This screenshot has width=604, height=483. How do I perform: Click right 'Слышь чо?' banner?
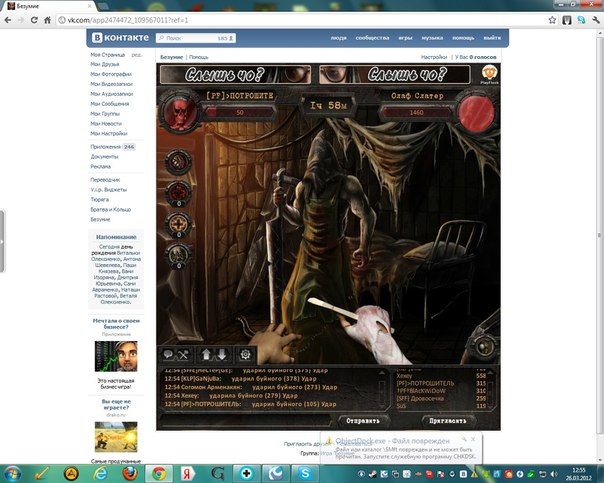tap(395, 74)
